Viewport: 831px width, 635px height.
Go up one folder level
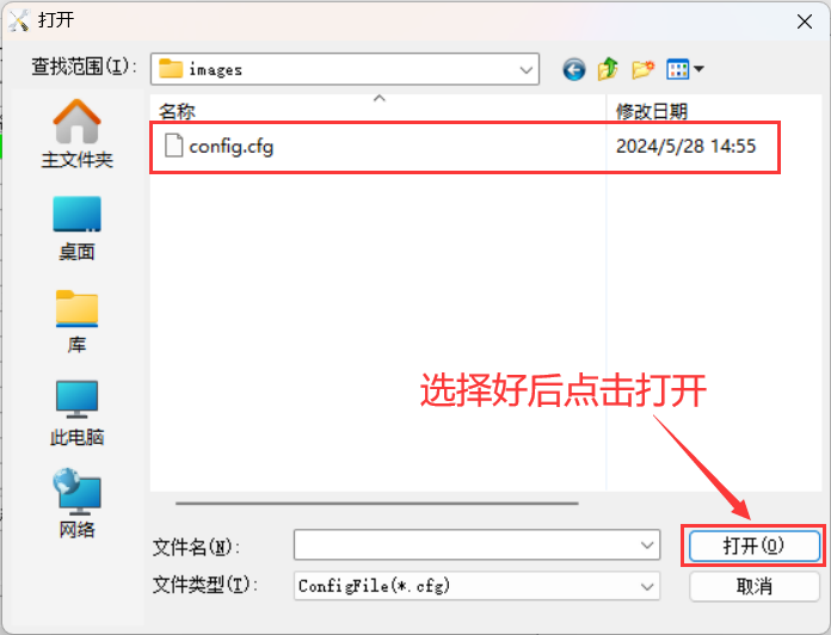(608, 69)
